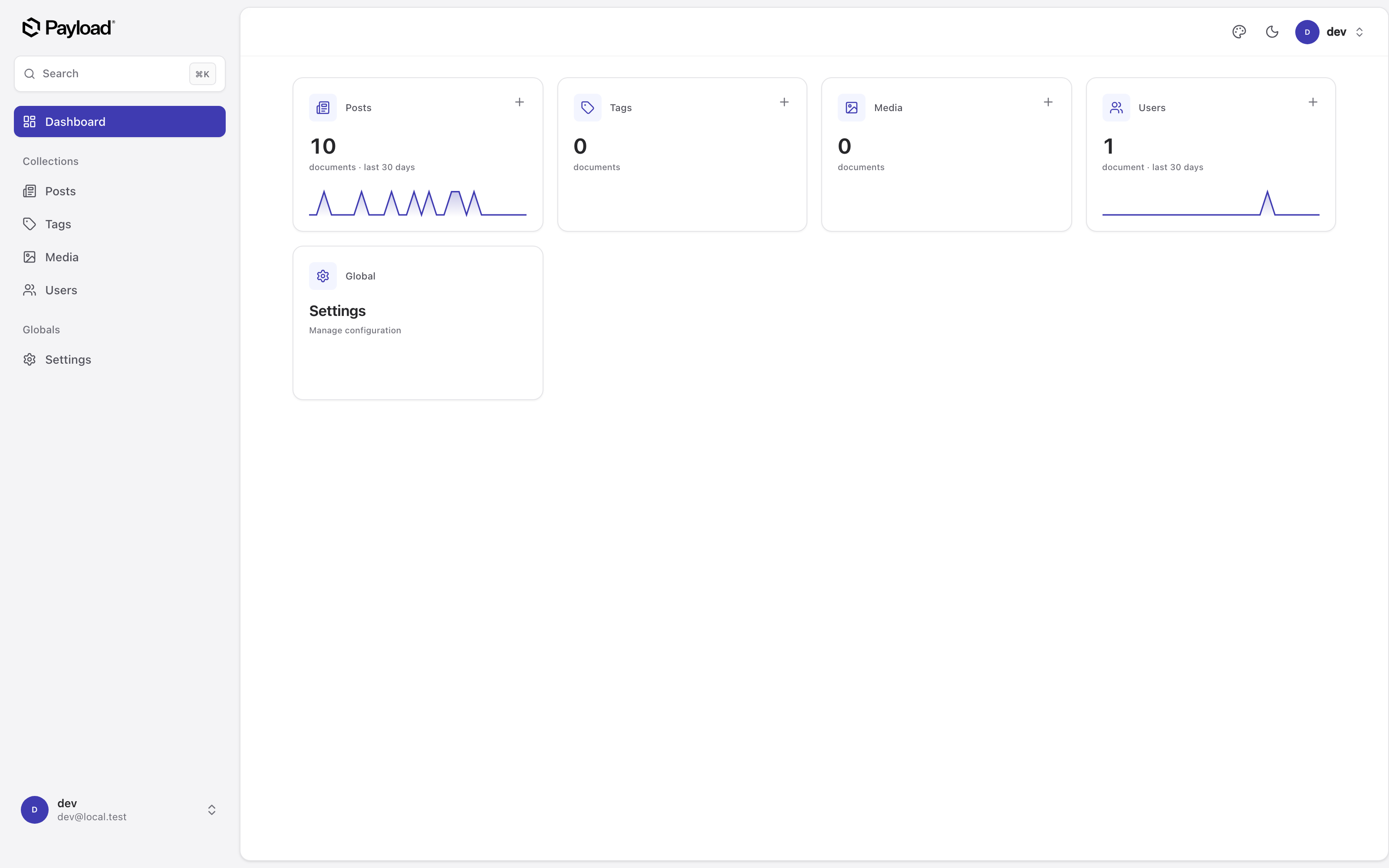Click the Users card people icon
The image size is (1389, 868).
(x=1116, y=107)
